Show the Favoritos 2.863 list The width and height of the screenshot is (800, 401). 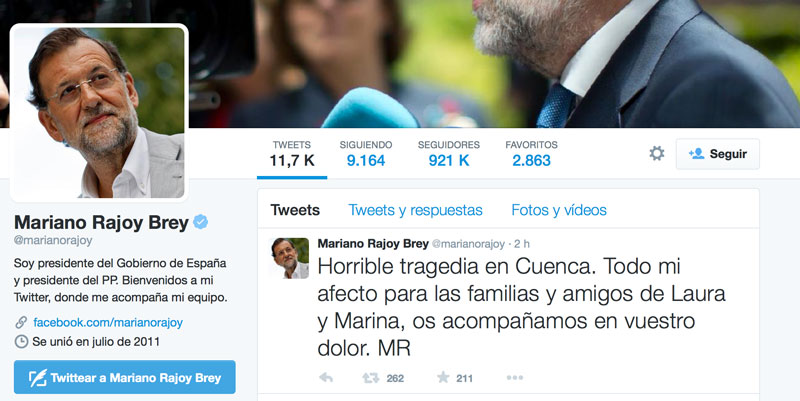(x=531, y=154)
